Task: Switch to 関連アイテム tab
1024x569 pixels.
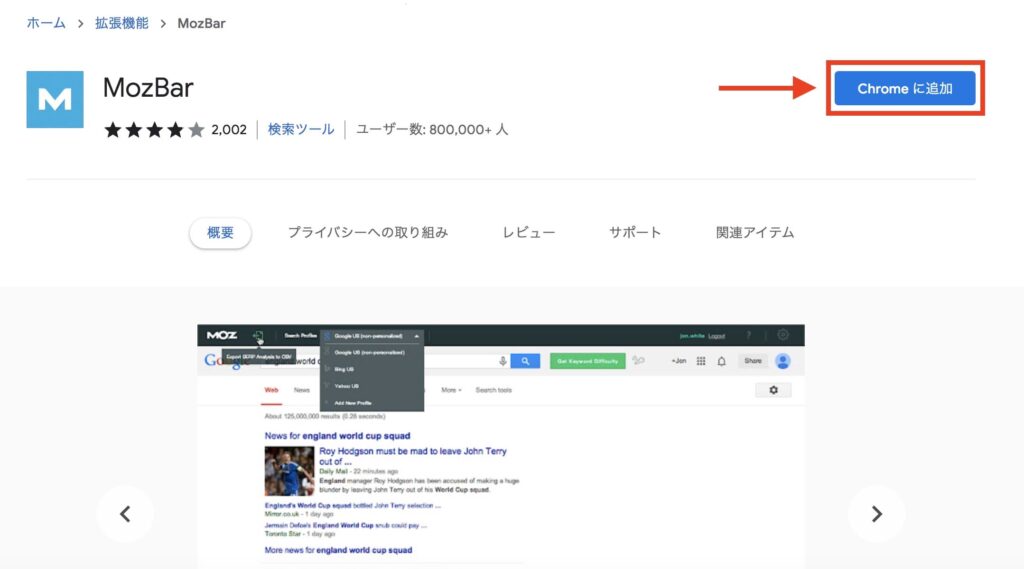Action: coord(755,233)
